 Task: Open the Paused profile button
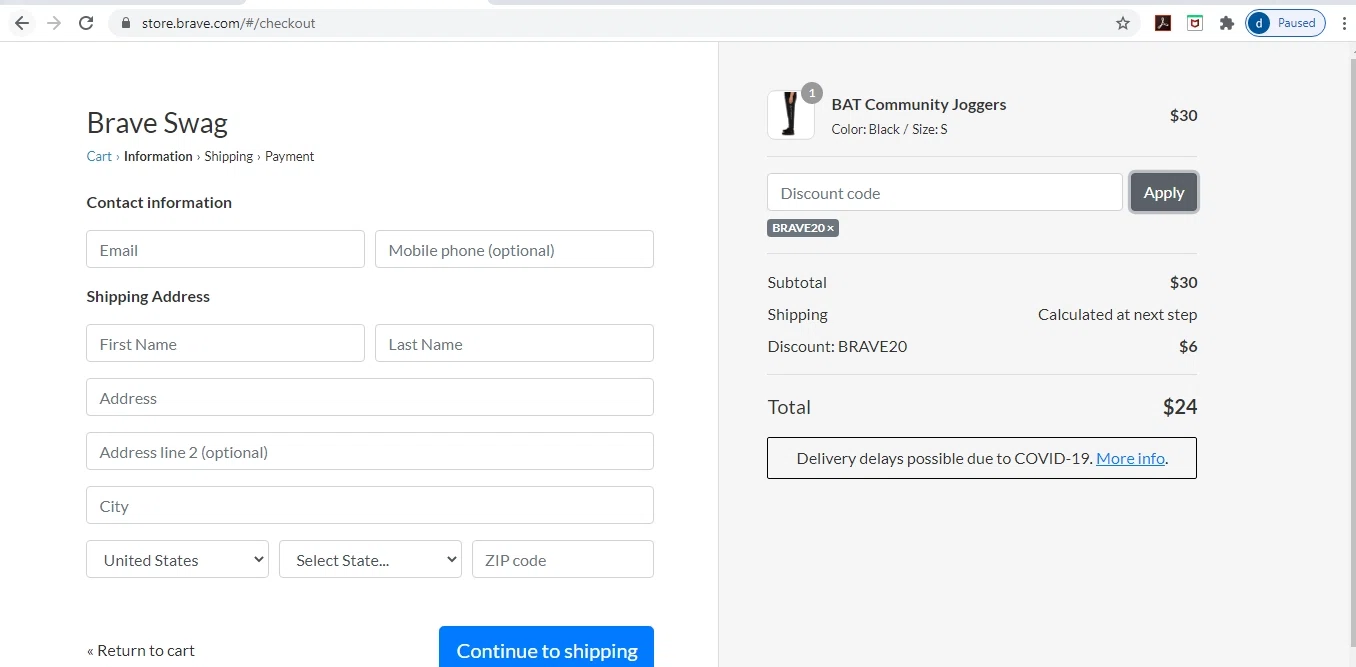pyautogui.click(x=1286, y=23)
